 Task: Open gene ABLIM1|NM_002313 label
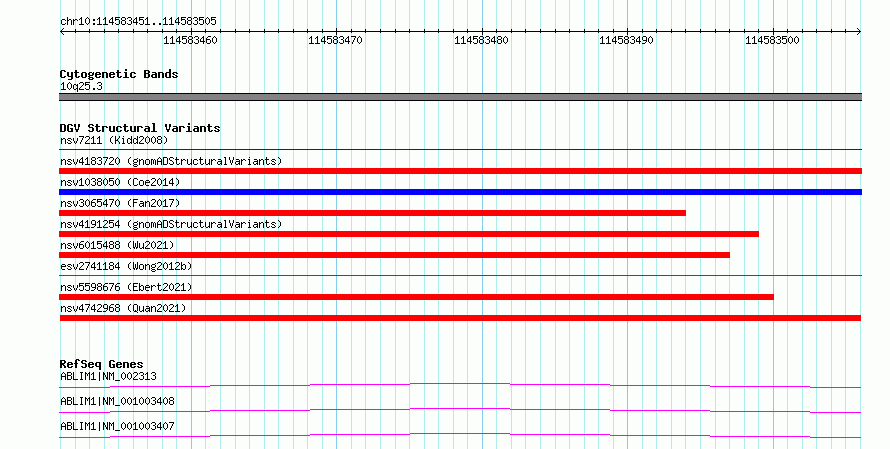108,376
